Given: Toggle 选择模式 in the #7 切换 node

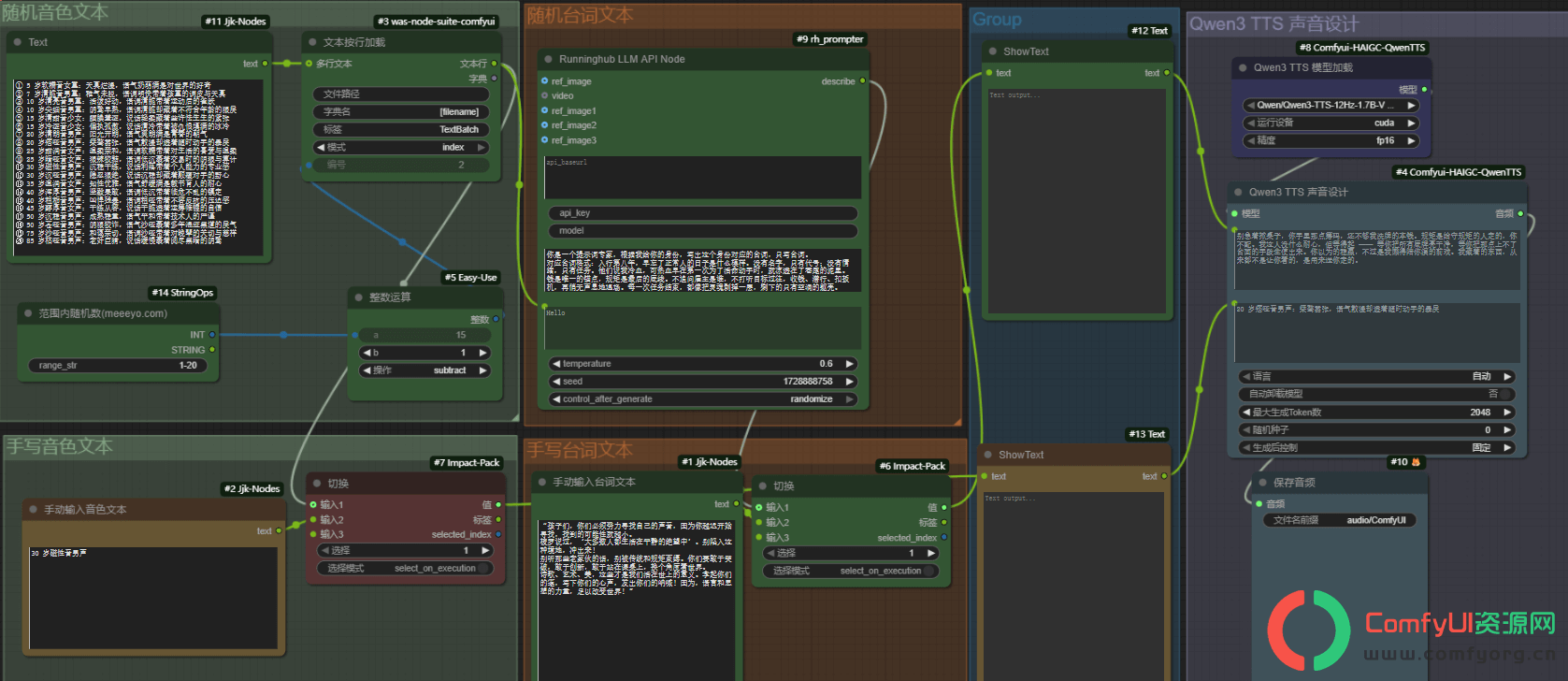Looking at the screenshot, I should [x=407, y=568].
